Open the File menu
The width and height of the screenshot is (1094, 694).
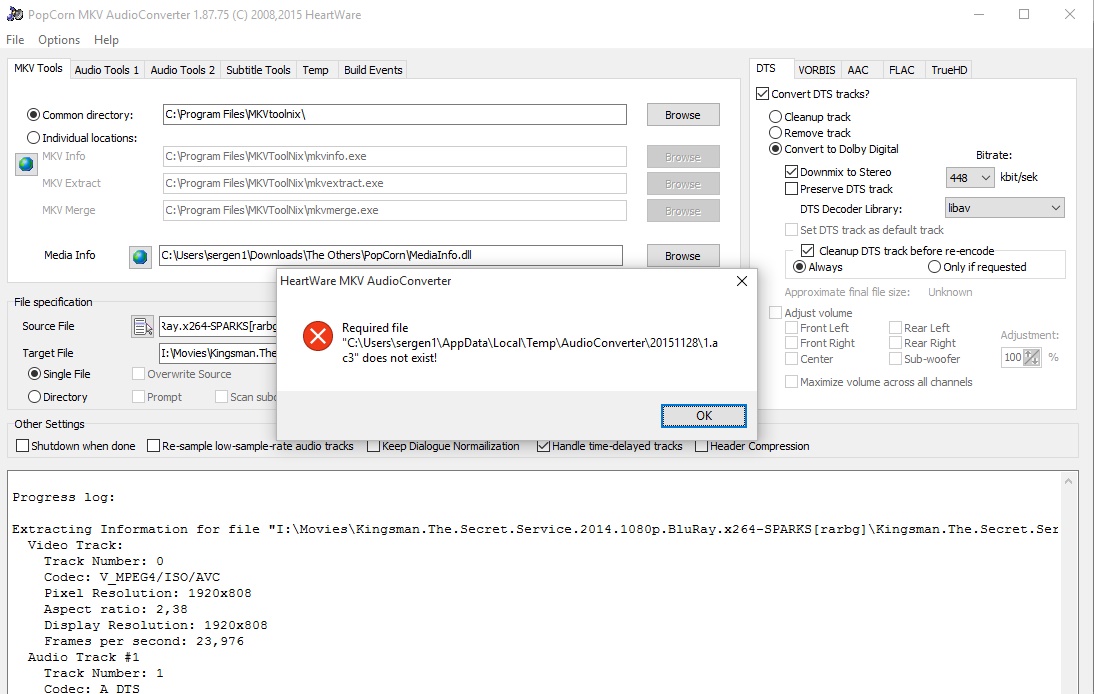(15, 40)
